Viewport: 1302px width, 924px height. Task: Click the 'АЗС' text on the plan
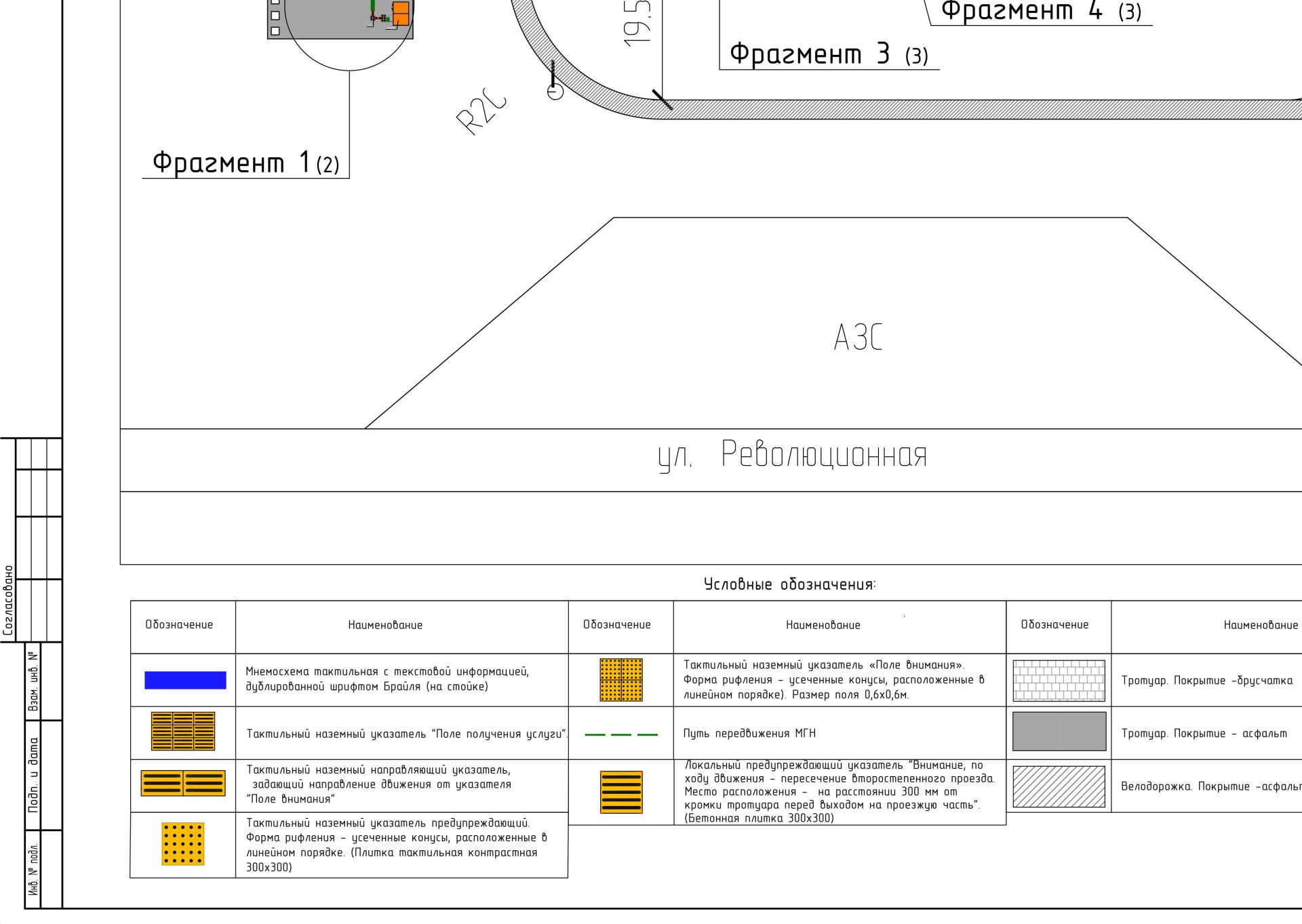(858, 338)
